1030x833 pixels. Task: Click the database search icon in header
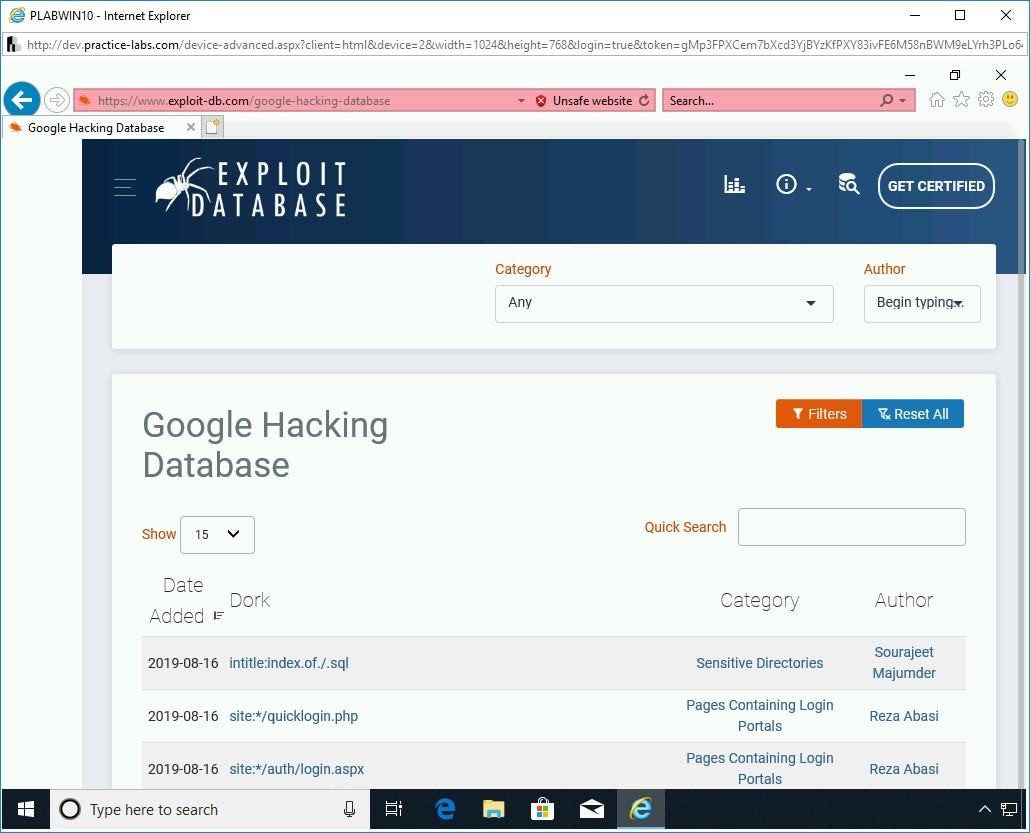coord(848,185)
